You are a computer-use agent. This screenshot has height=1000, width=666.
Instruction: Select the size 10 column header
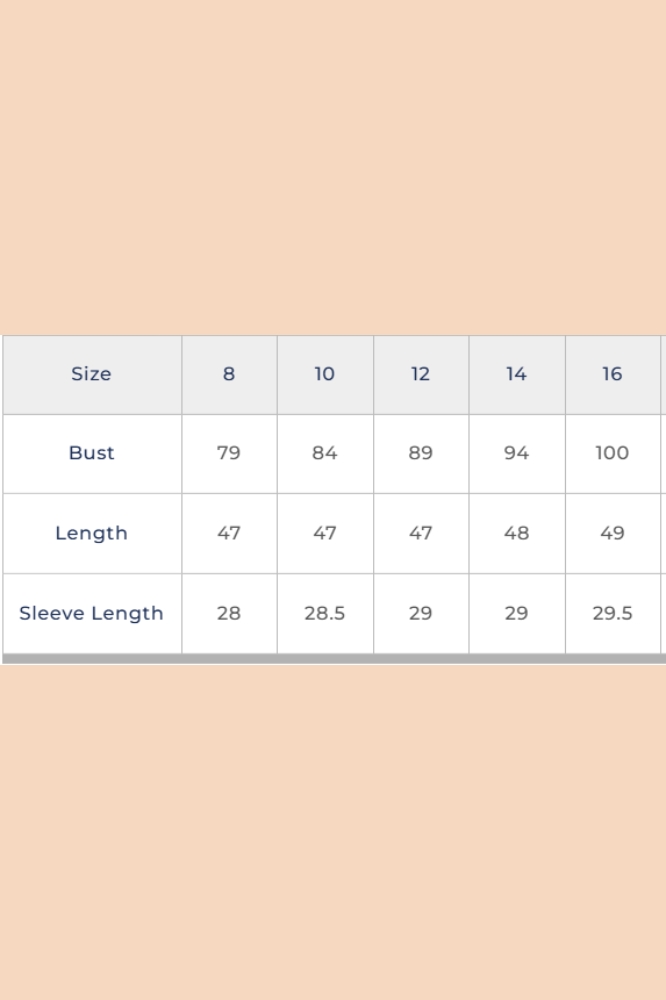click(325, 374)
